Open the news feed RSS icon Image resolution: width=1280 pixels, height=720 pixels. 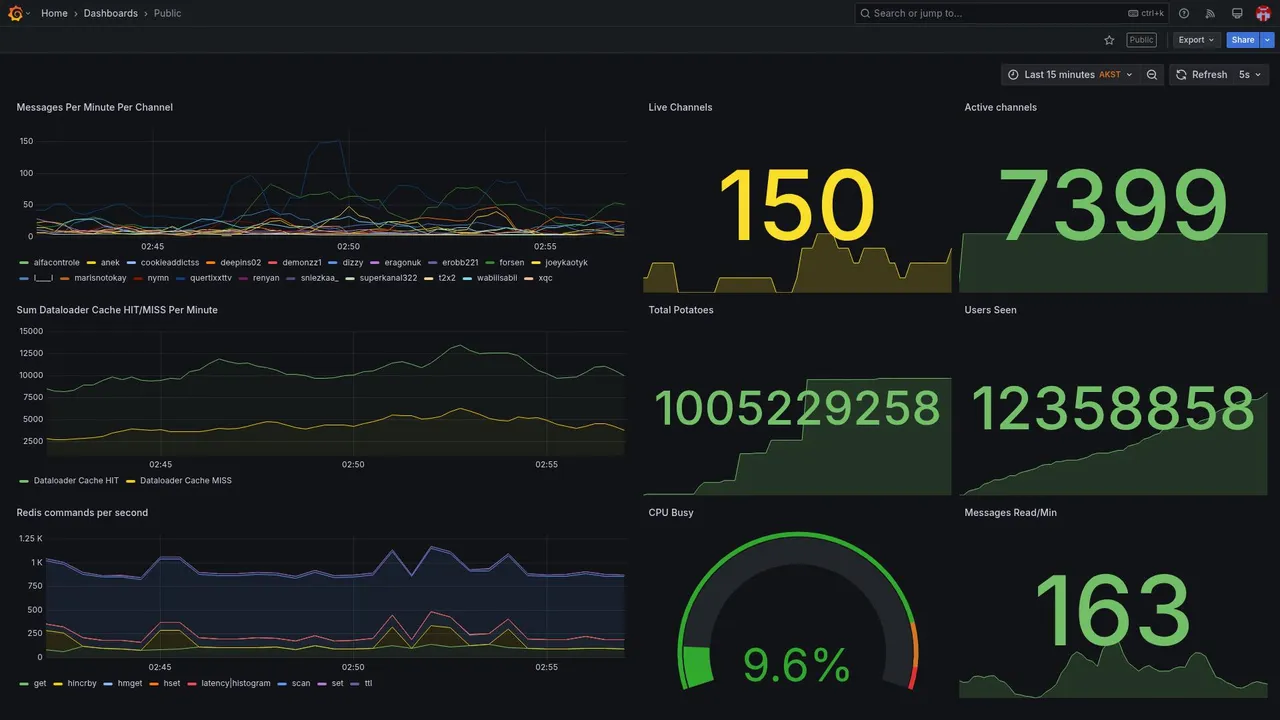pos(1210,13)
